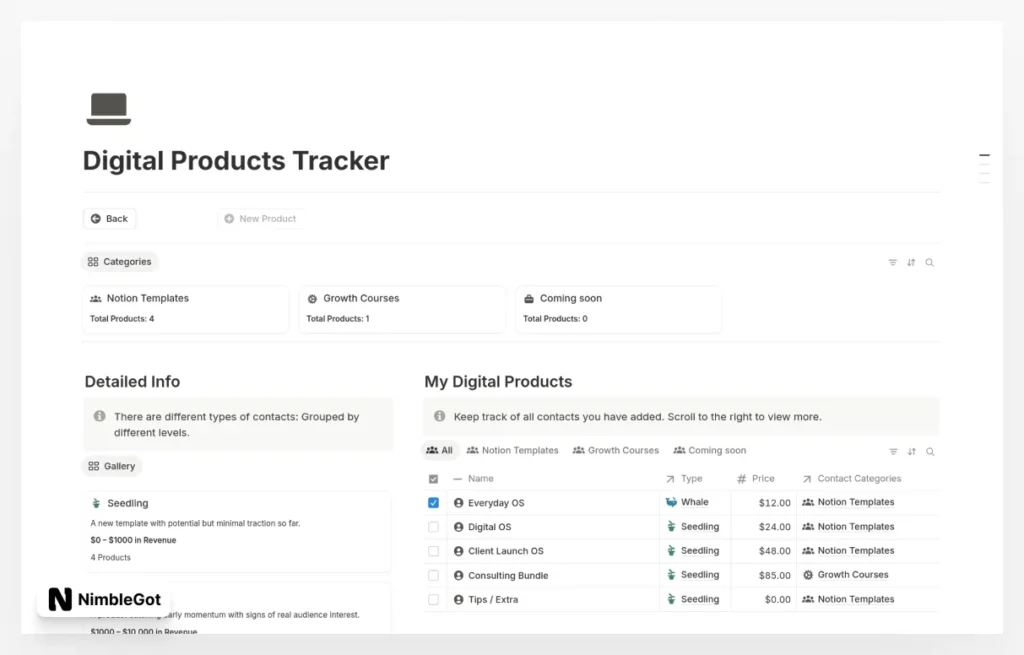Open the Everyday OS product page
The image size is (1024, 655).
496,503
